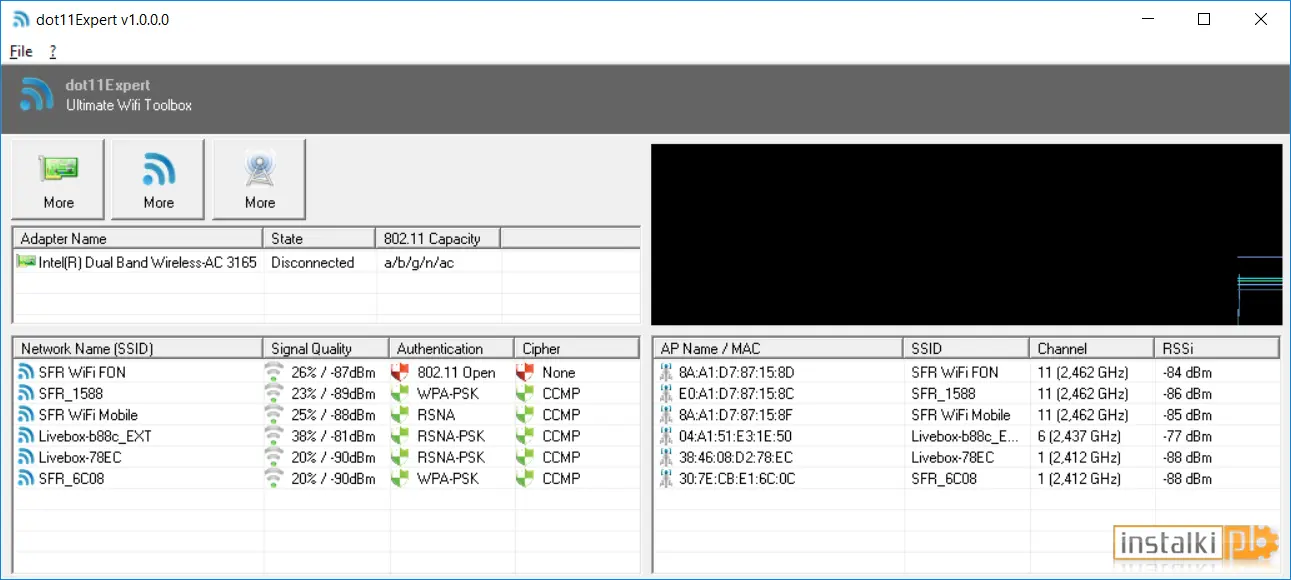The width and height of the screenshot is (1291, 580).
Task: Click green shield icon beside RSNA
Action: coord(401,415)
